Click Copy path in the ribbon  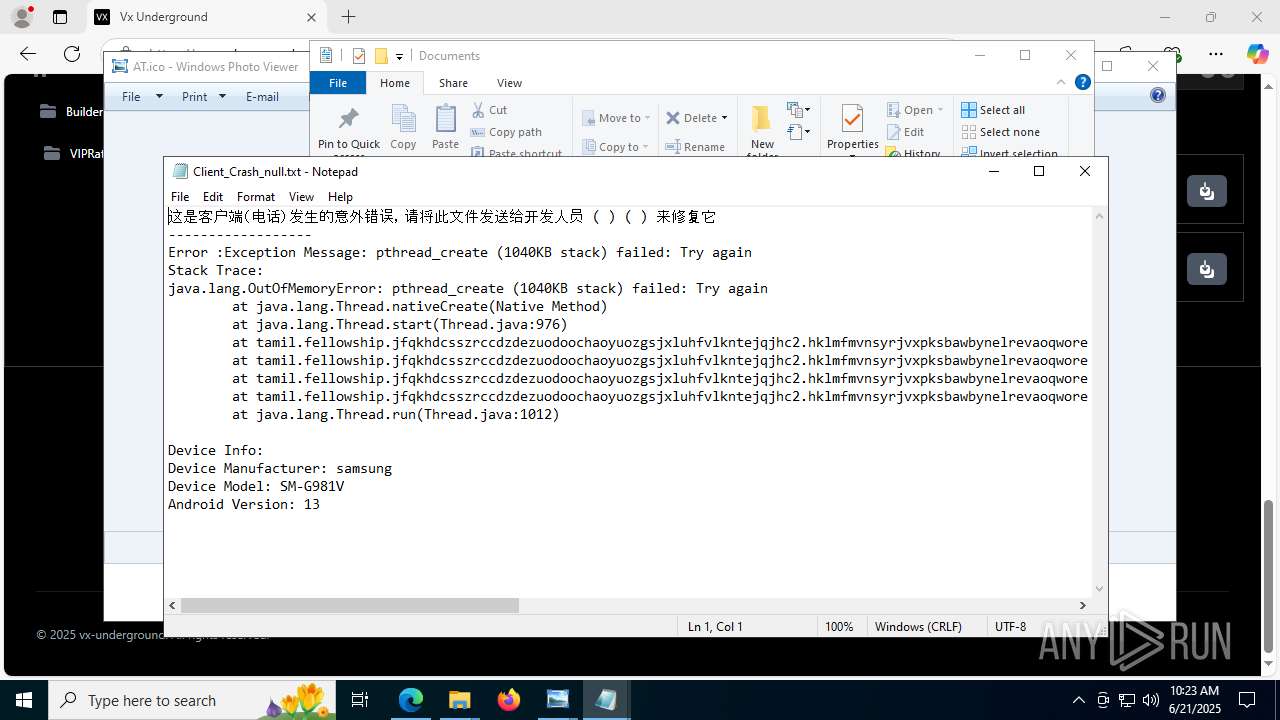(506, 132)
